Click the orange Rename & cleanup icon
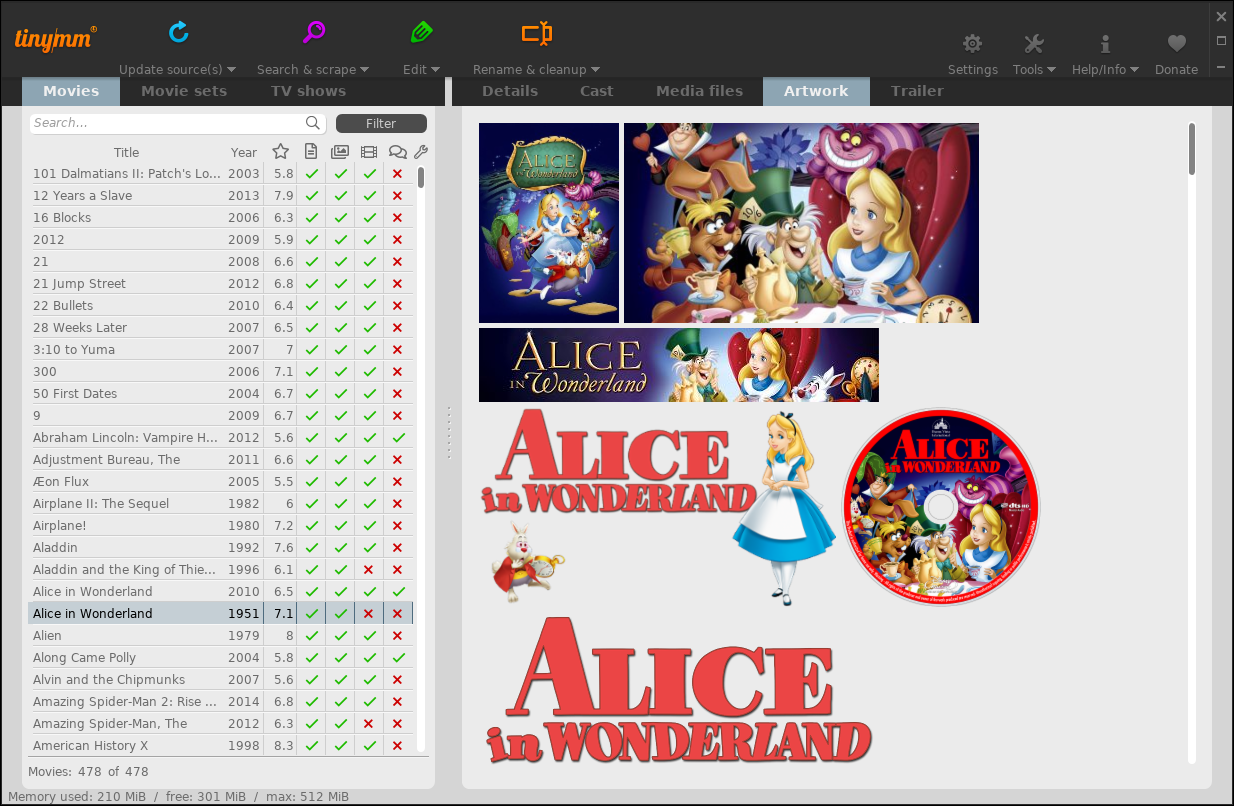 (536, 33)
